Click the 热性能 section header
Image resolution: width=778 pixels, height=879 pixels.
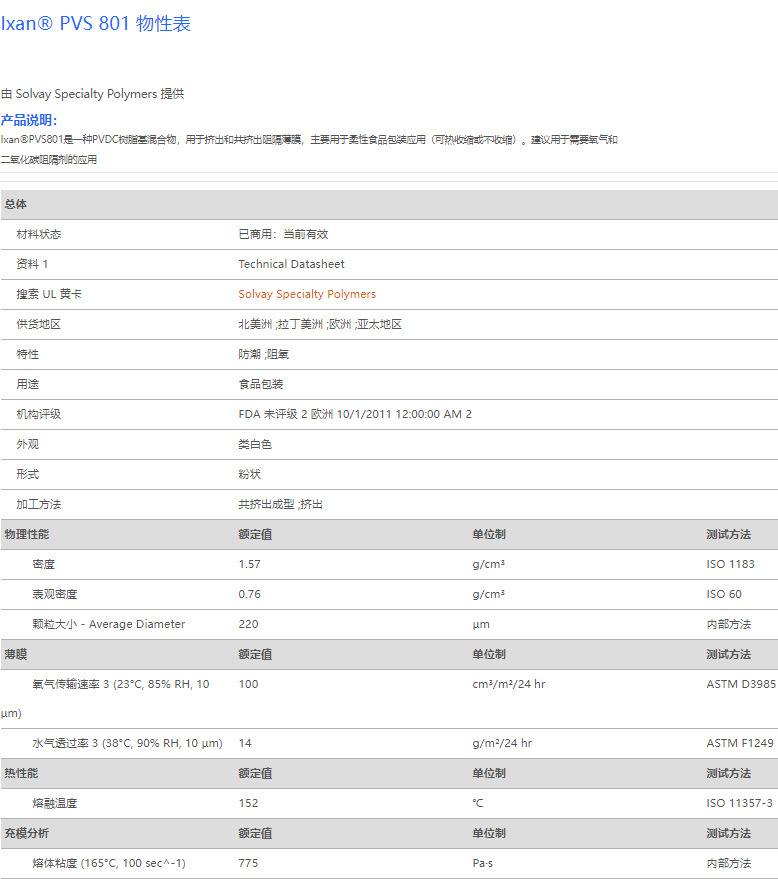pos(21,774)
